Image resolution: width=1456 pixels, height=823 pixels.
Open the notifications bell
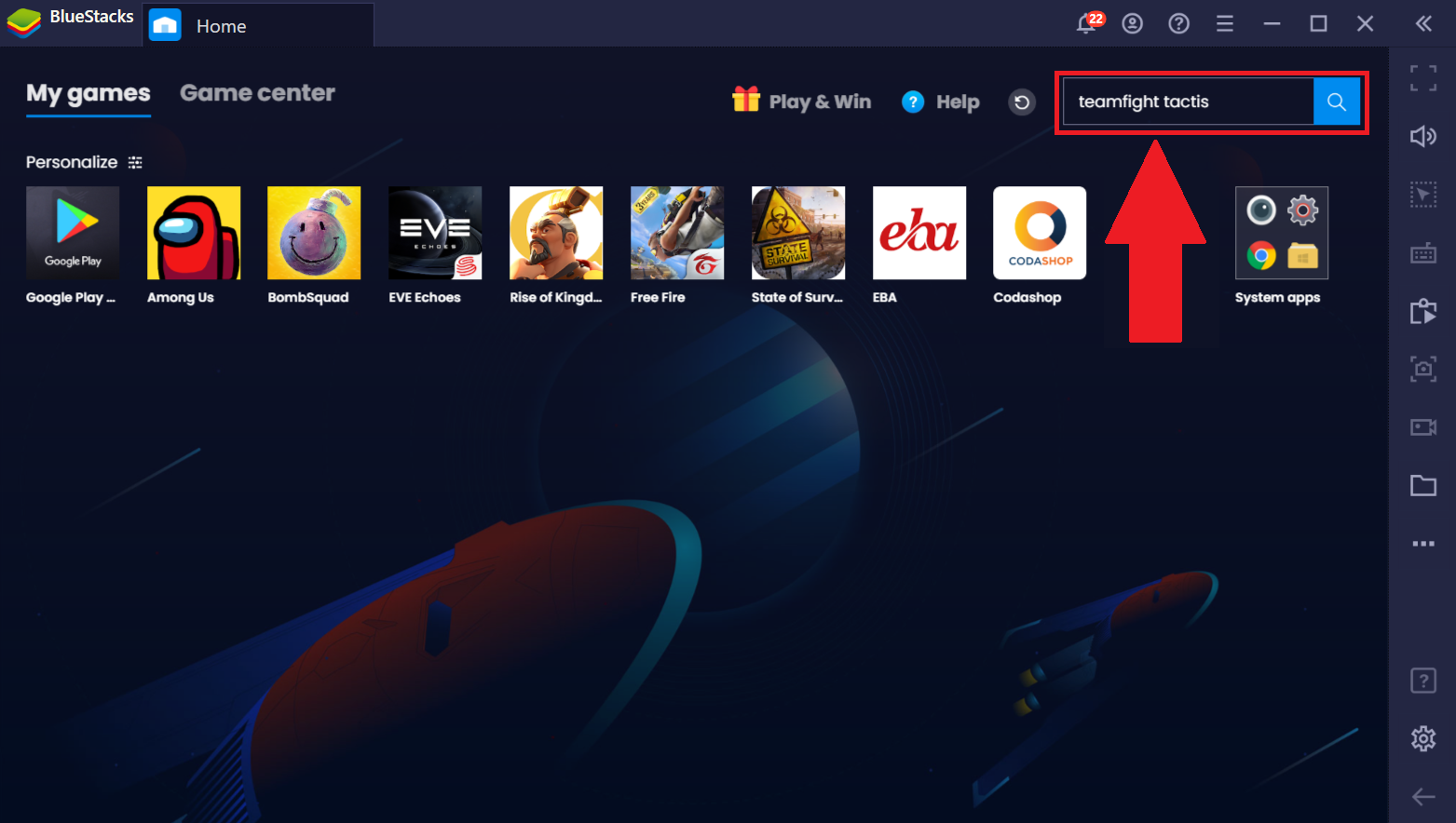[x=1086, y=23]
